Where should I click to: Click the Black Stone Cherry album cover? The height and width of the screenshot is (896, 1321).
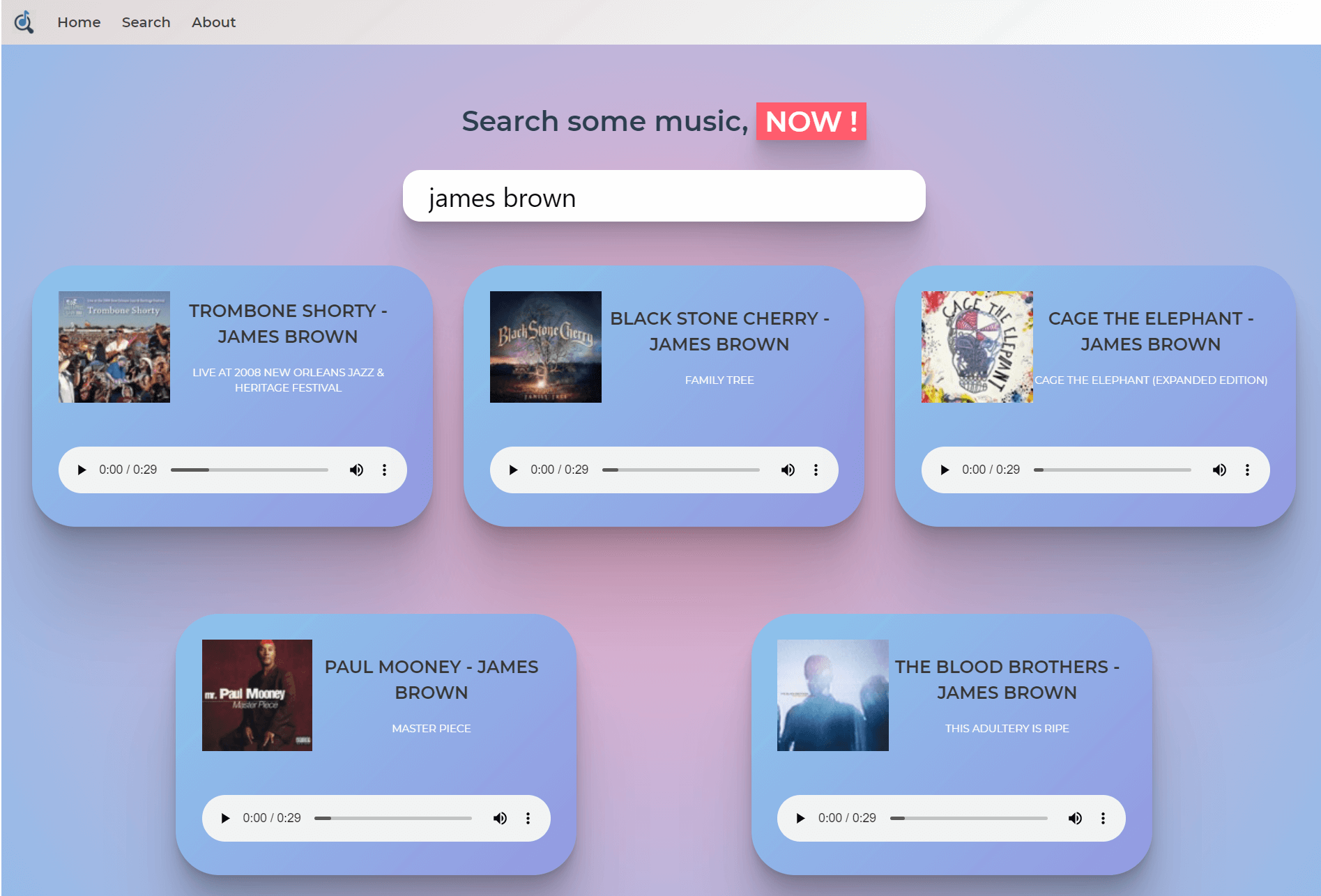coord(546,347)
